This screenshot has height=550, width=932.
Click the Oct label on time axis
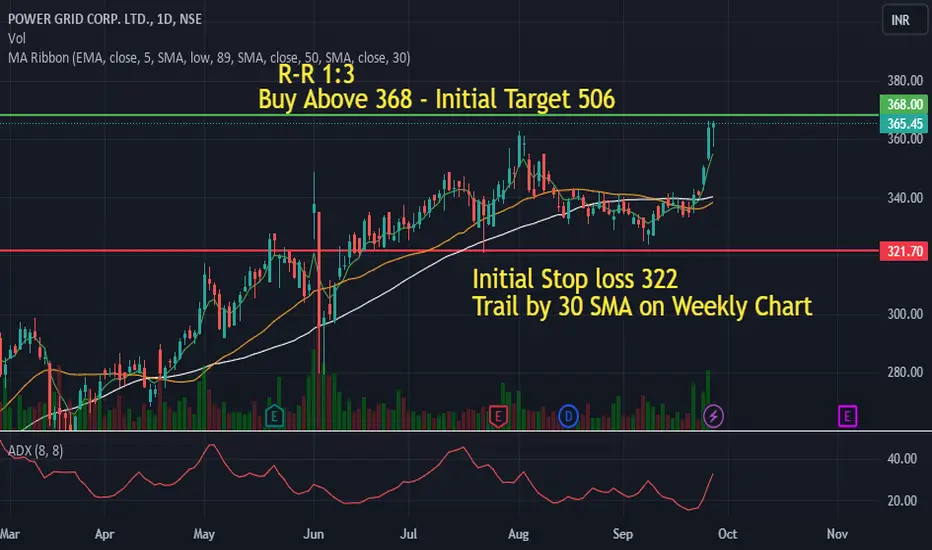click(728, 534)
